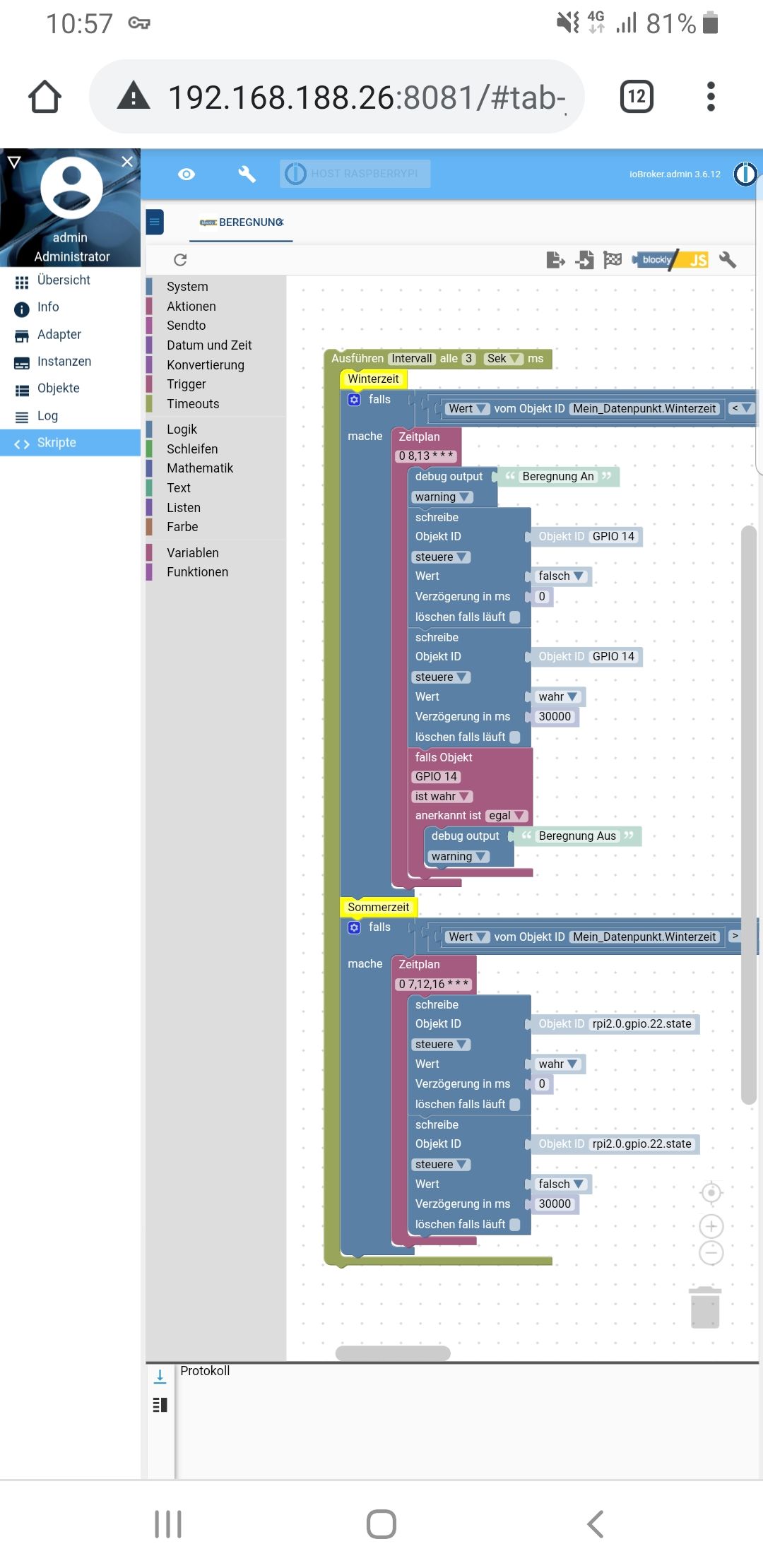This screenshot has width=763, height=1568.
Task: Click the ioBroker logo at the top right
Action: pyautogui.click(x=745, y=174)
